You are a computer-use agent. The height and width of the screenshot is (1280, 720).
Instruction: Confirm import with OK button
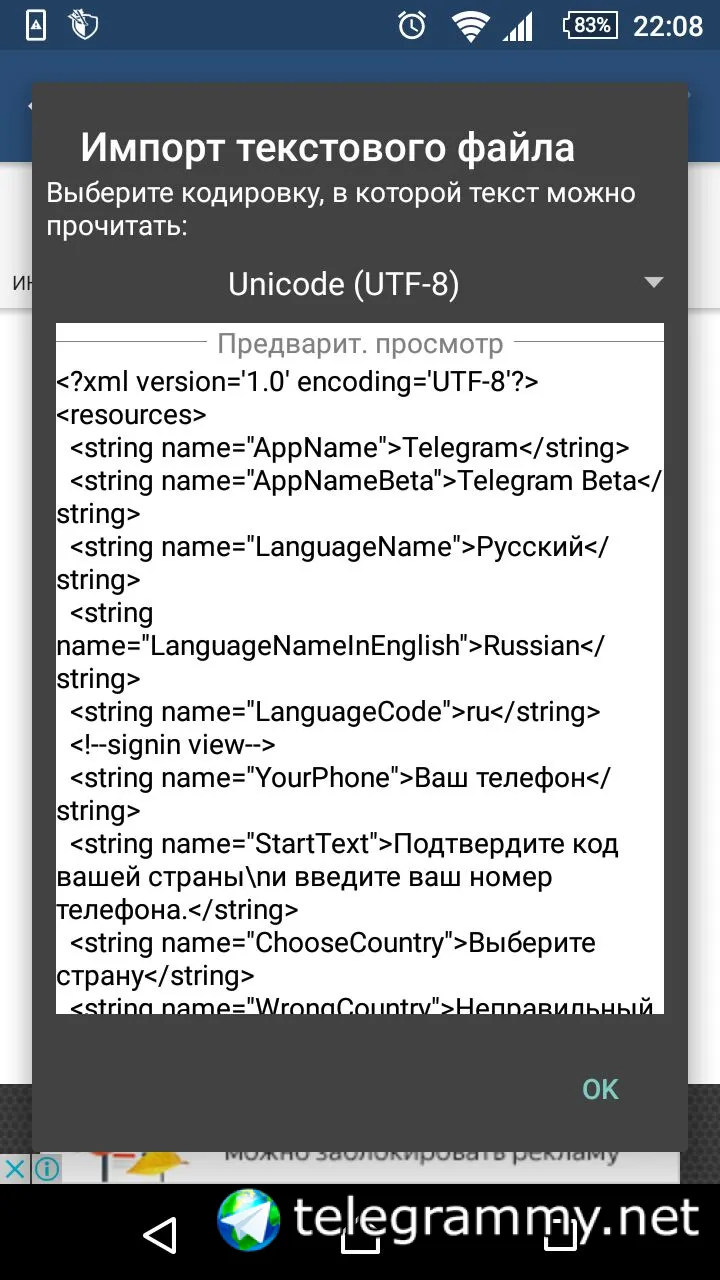tap(600, 1089)
